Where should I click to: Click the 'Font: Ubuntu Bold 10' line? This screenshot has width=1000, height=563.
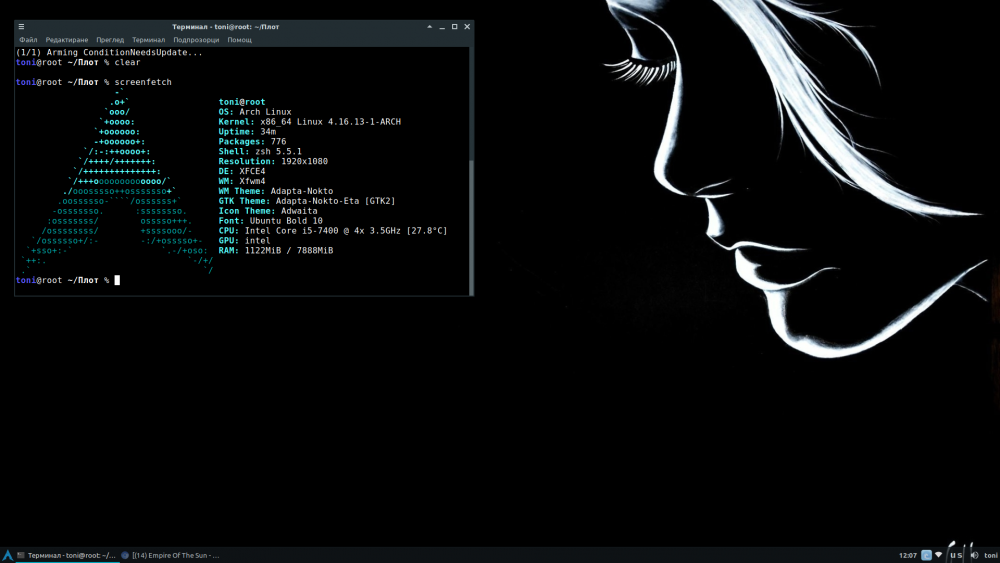tap(270, 221)
